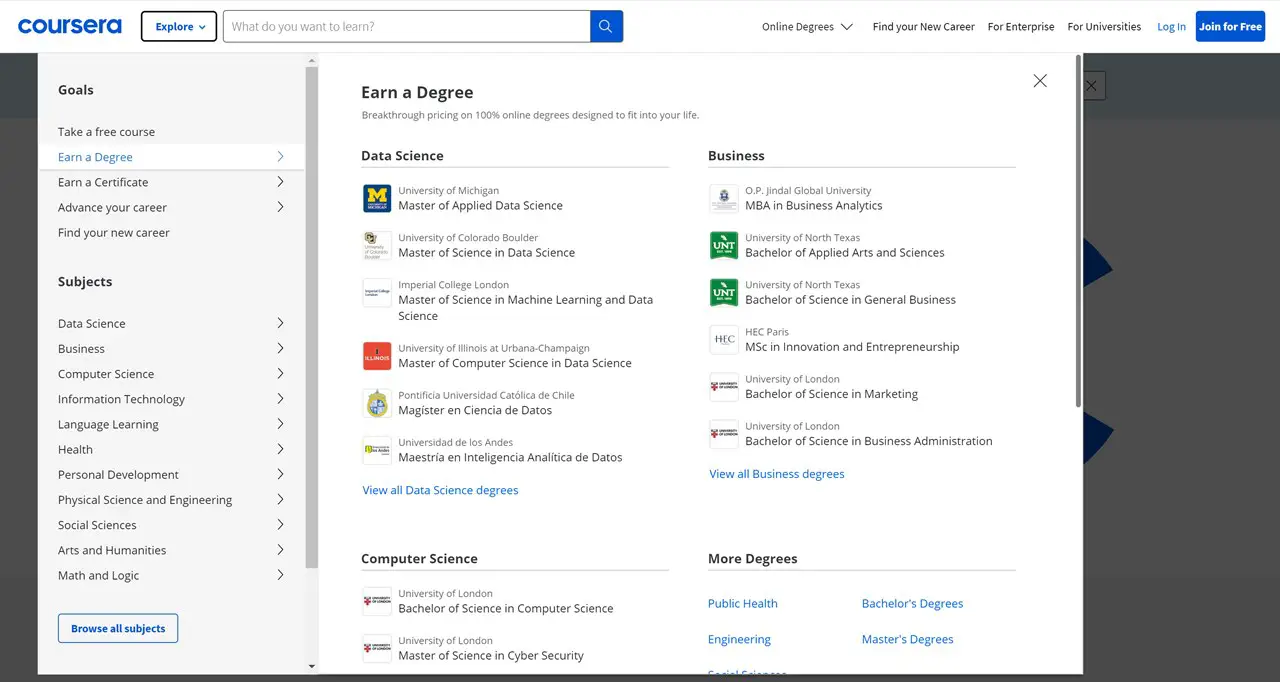Viewport: 1280px width, 682px height.
Task: Expand Advance your career submenu
Action: tap(280, 207)
